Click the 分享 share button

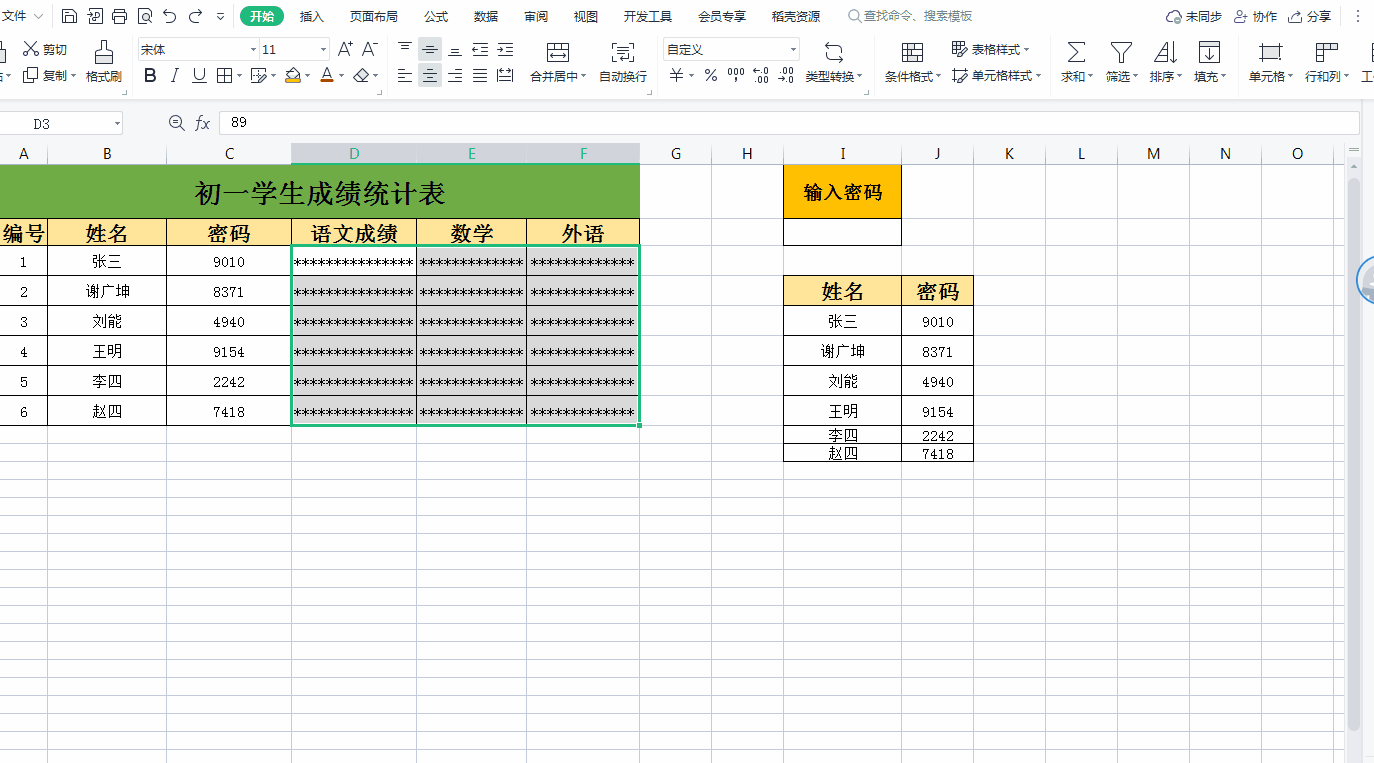click(1310, 16)
